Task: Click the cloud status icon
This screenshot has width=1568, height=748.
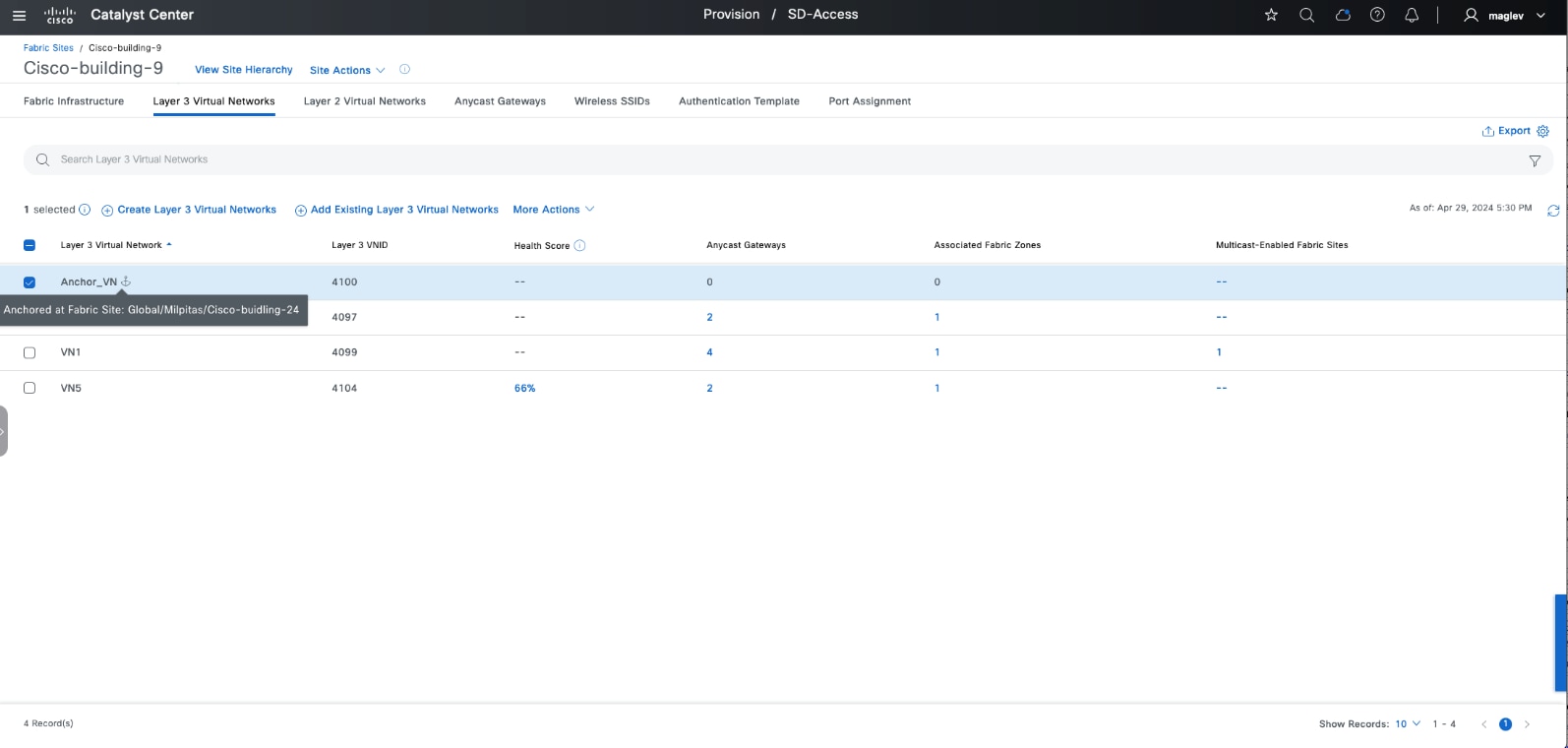Action: point(1342,15)
